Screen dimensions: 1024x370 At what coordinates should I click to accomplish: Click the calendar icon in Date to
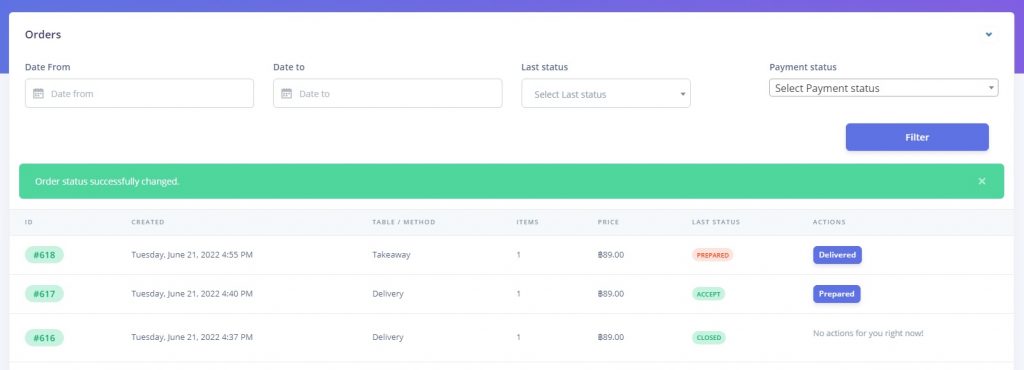pyautogui.click(x=287, y=94)
